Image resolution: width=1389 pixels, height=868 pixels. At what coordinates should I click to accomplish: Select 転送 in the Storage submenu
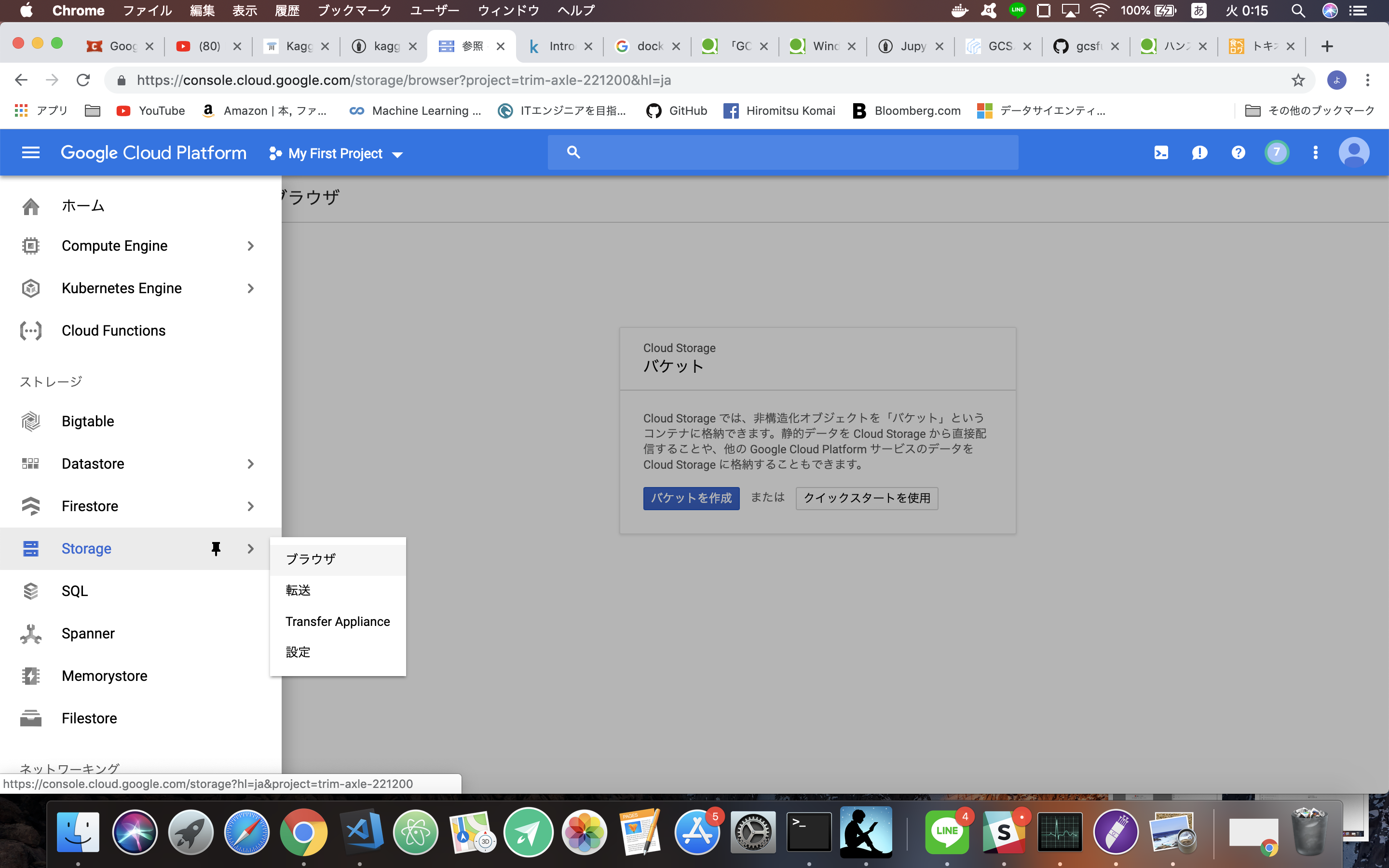338,591
